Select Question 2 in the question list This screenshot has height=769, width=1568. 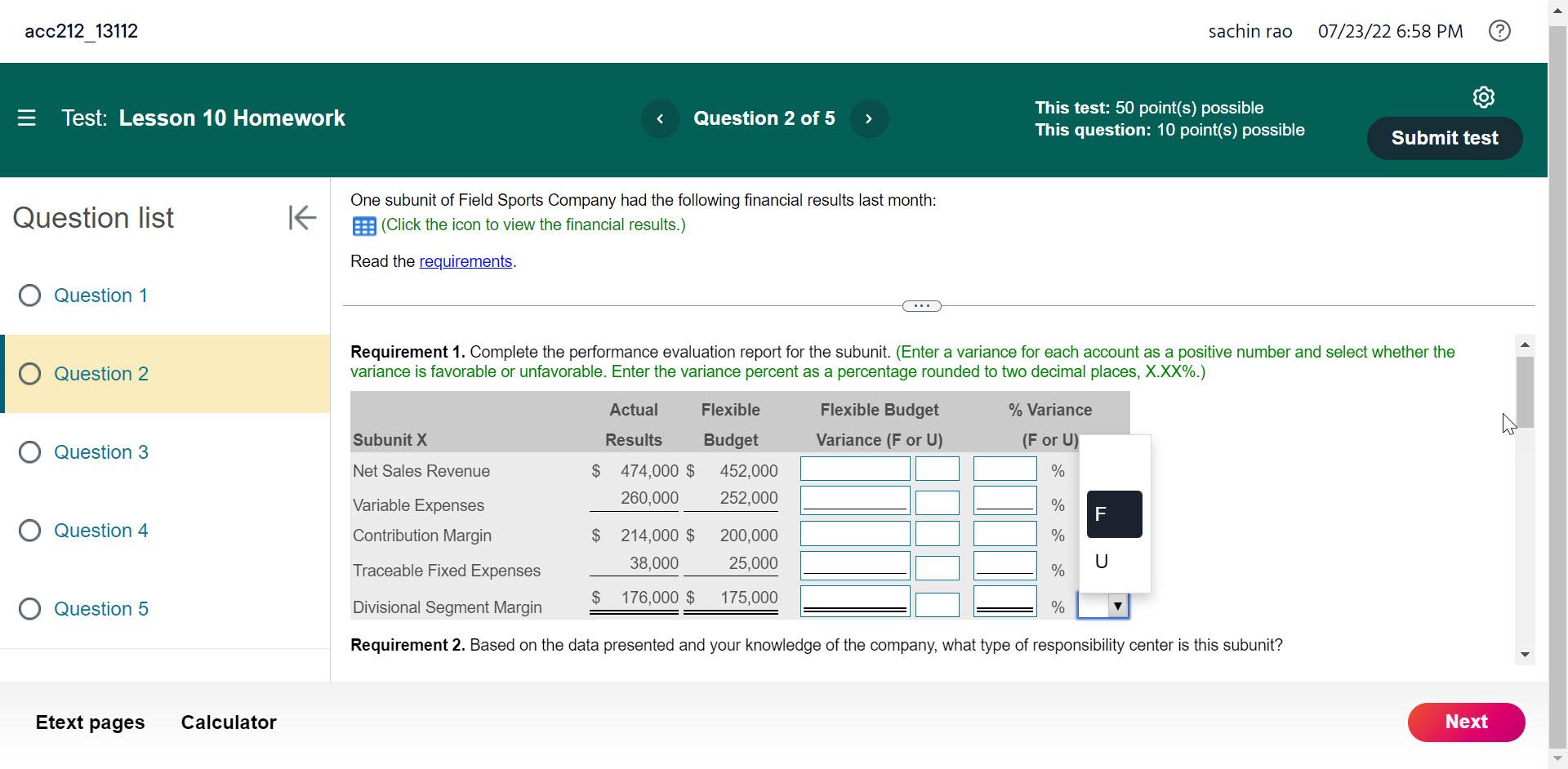(x=165, y=374)
